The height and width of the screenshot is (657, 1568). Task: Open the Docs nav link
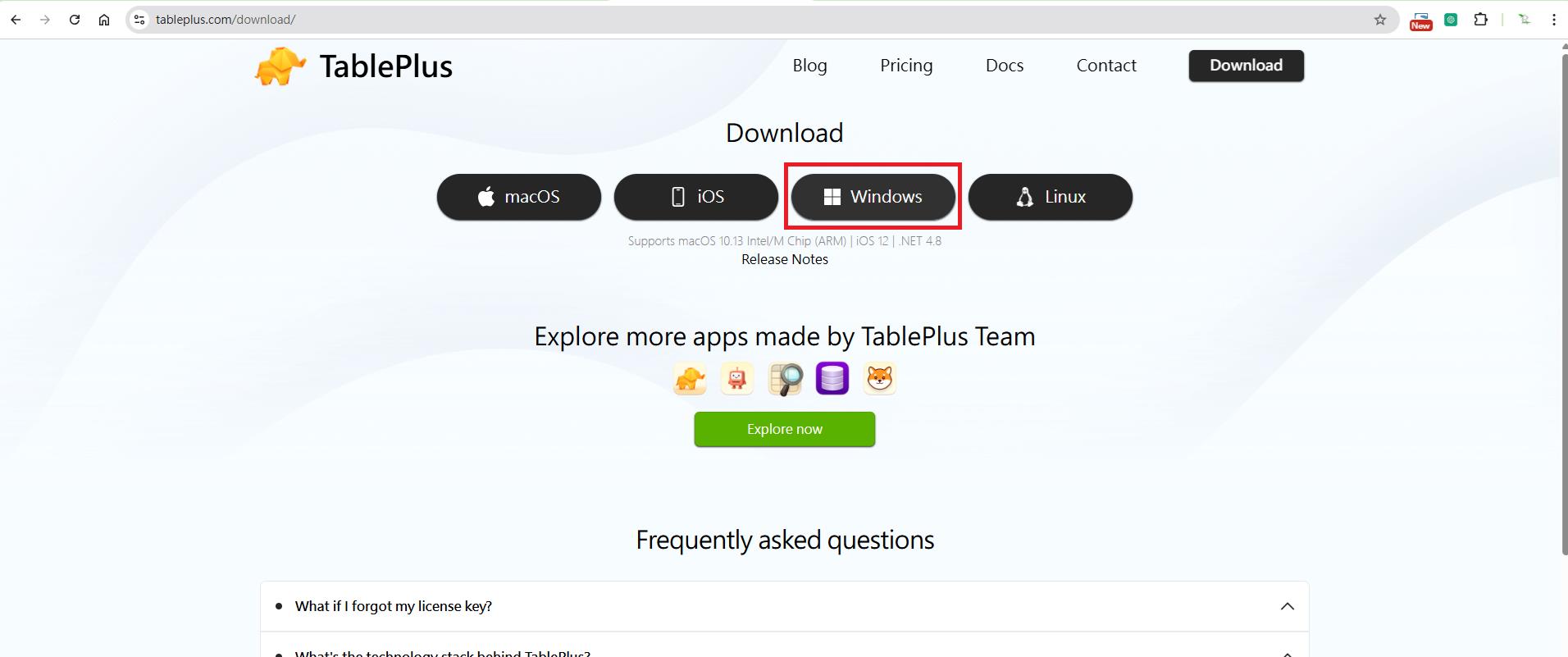(1004, 66)
